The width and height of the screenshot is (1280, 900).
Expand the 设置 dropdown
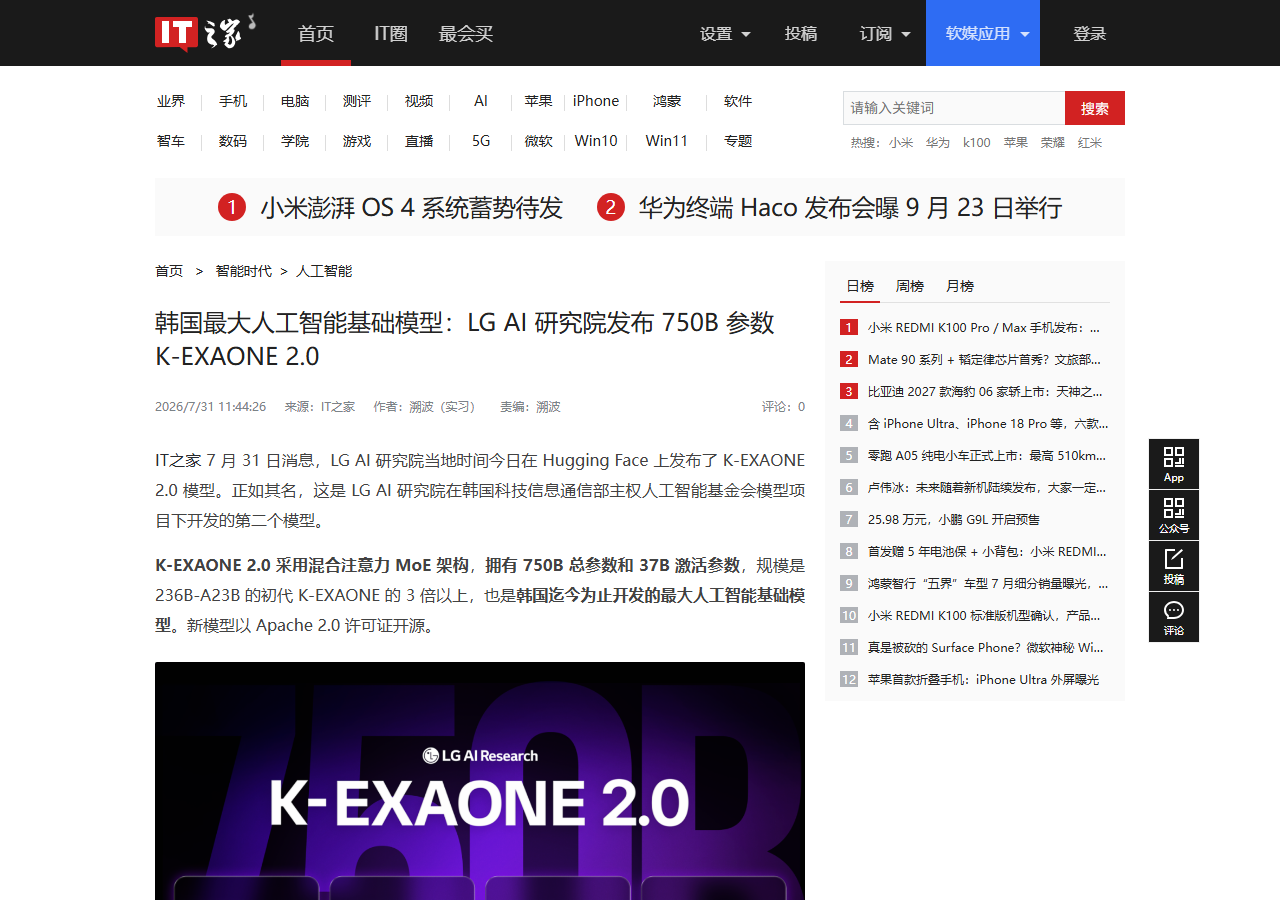(x=725, y=33)
